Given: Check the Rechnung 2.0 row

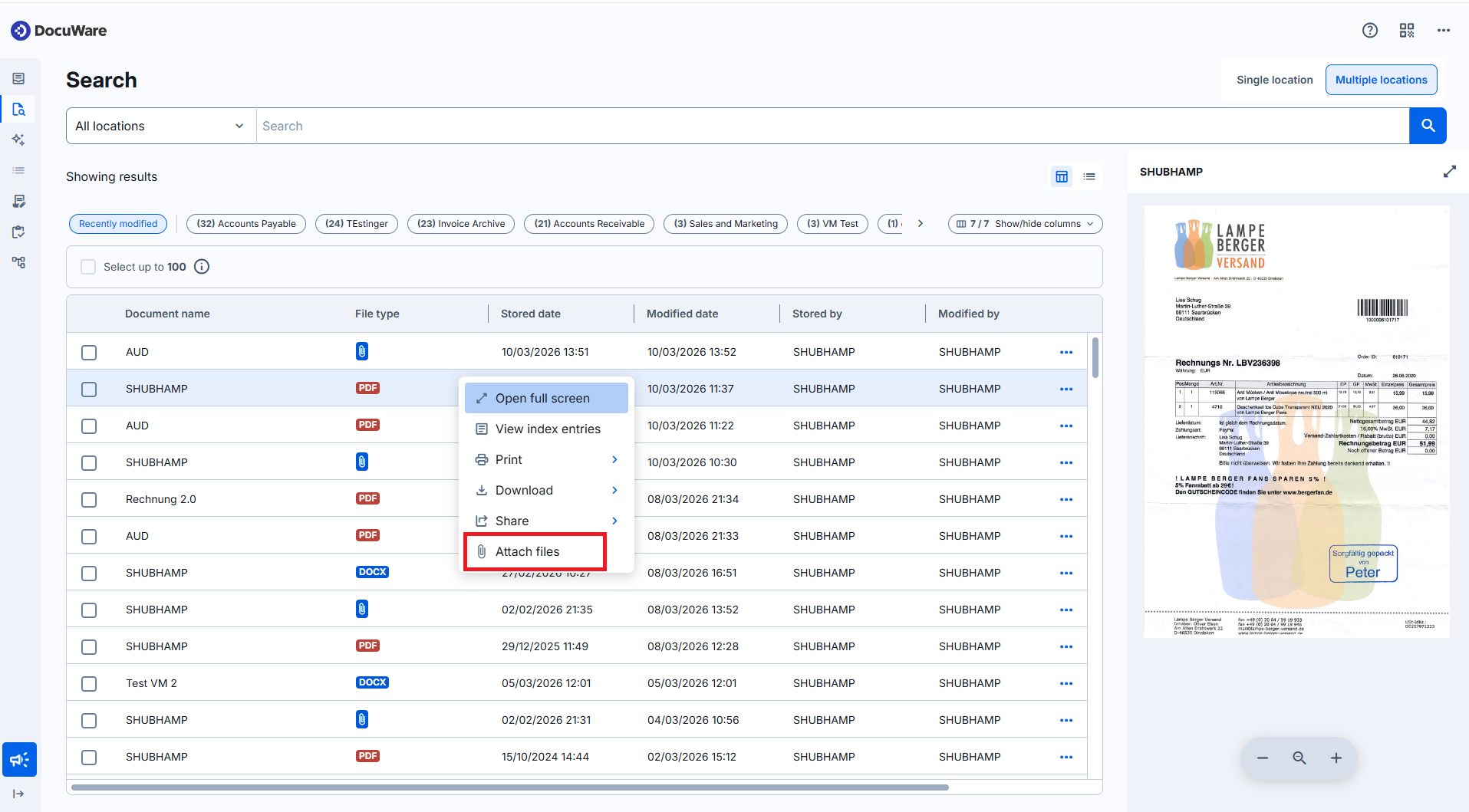Looking at the screenshot, I should [89, 500].
